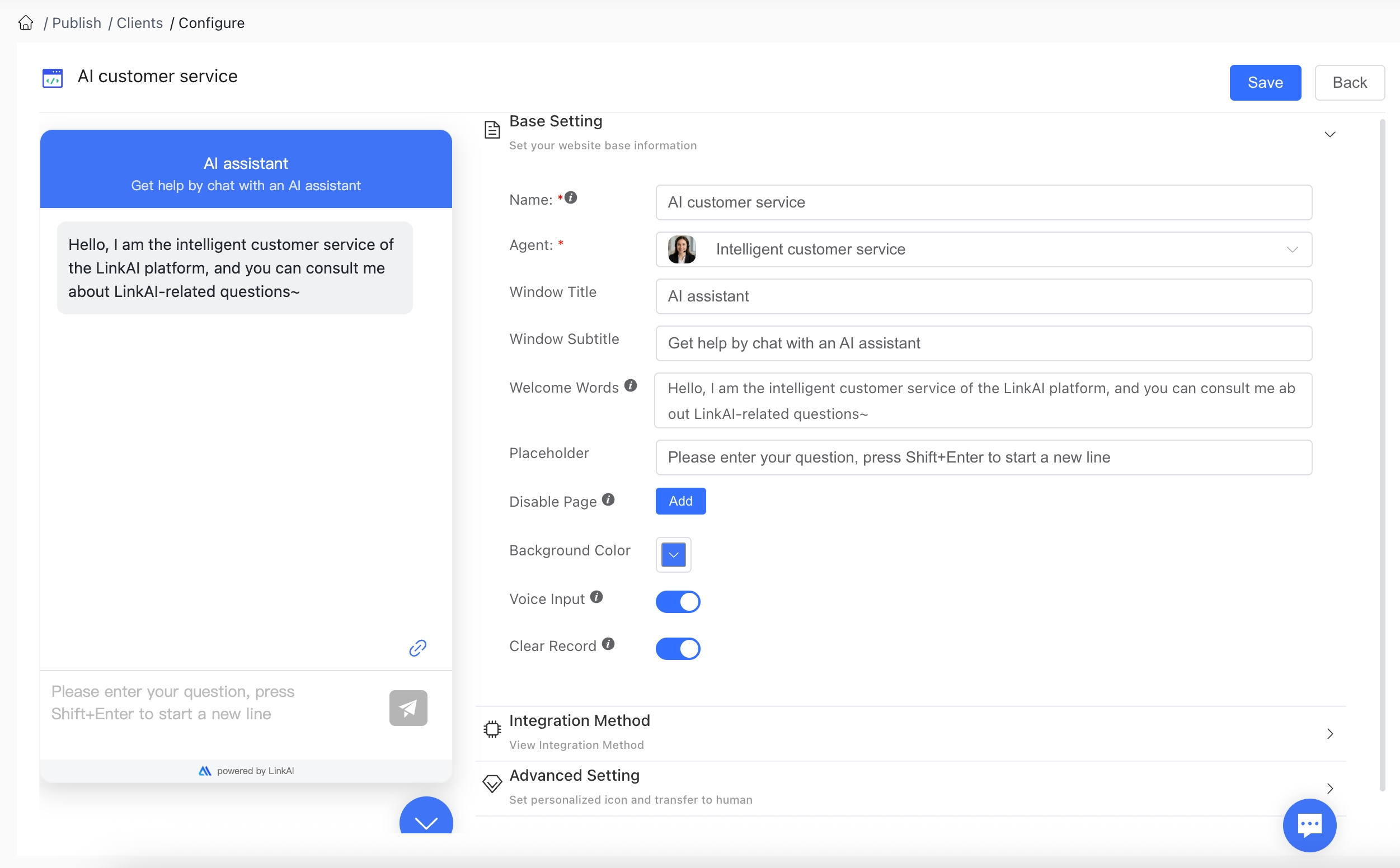Viewport: 1400px width, 868px height.
Task: Show the Disable Page info tooltip
Action: pos(608,499)
